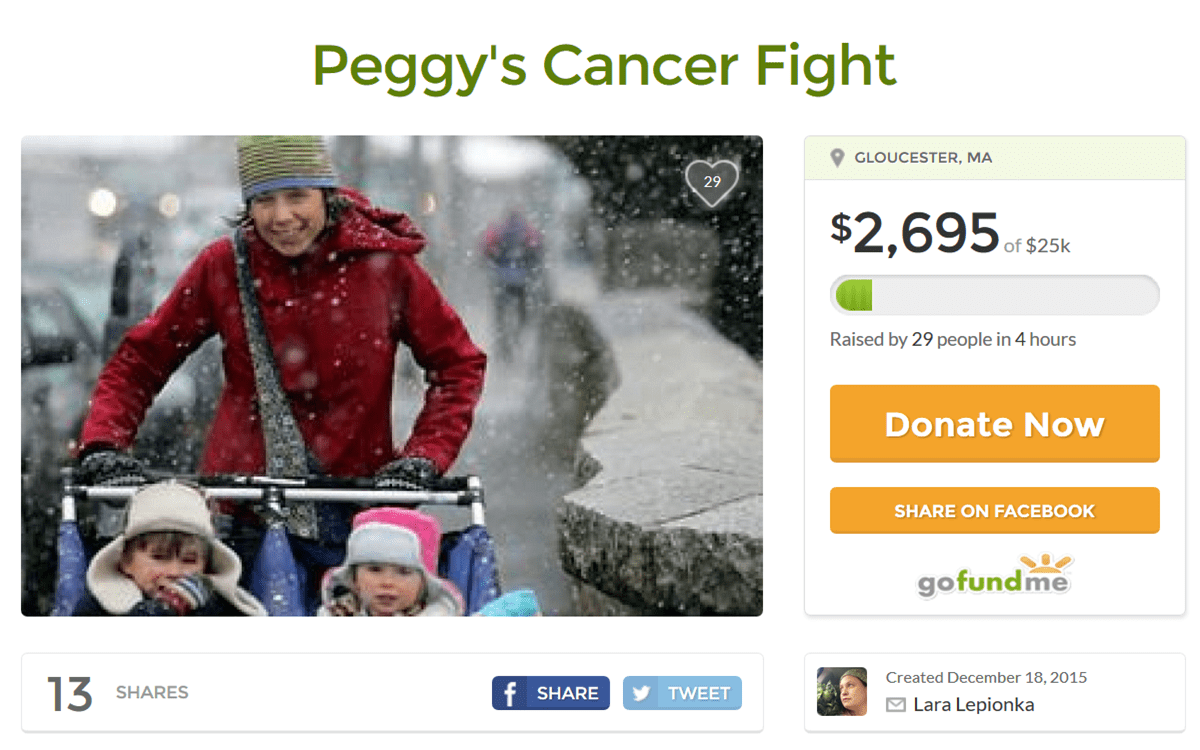Click the Donate Now button
The image size is (1200, 750).
pyautogui.click(x=995, y=424)
